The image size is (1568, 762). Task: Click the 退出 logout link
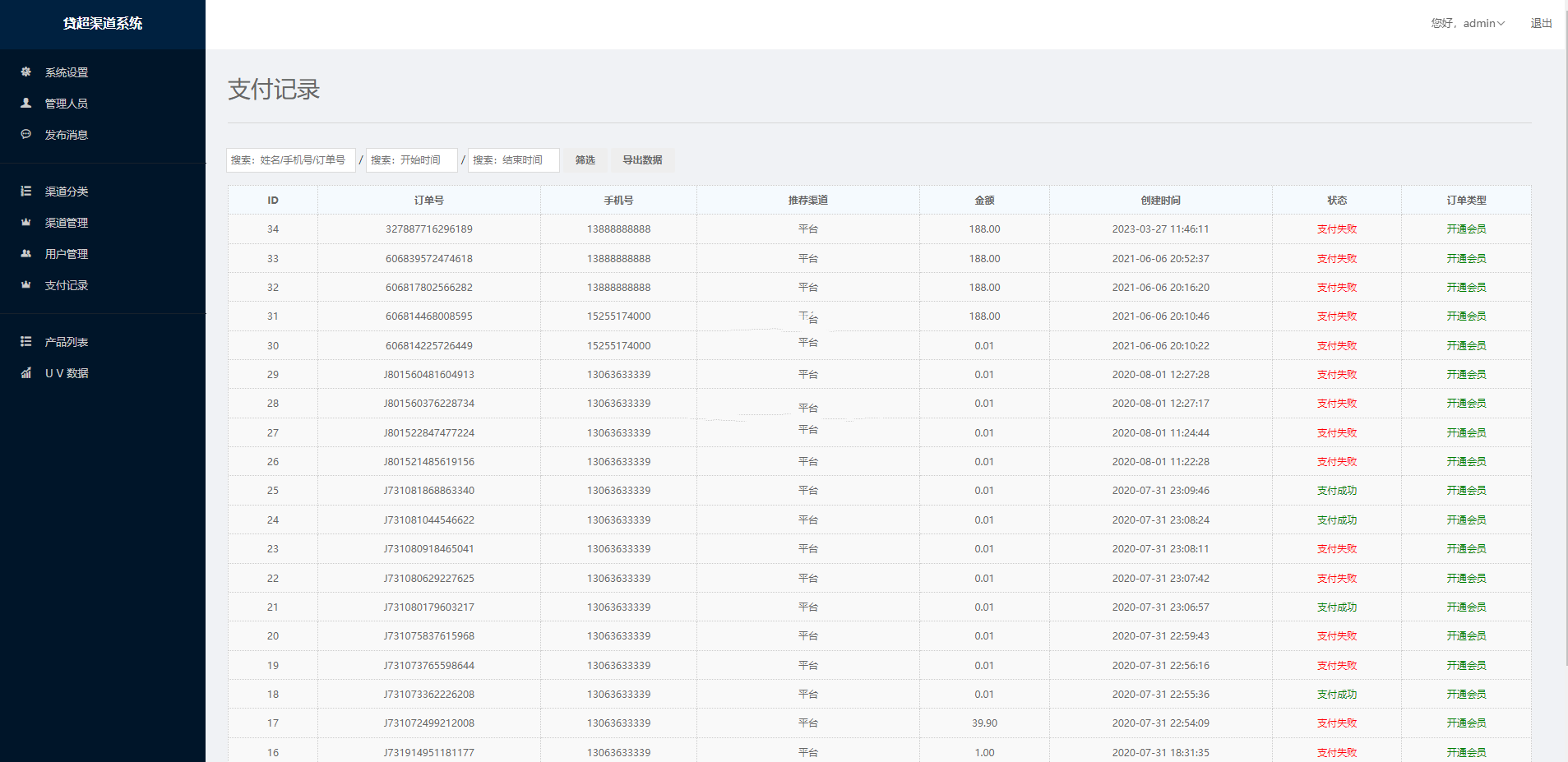(x=1541, y=23)
